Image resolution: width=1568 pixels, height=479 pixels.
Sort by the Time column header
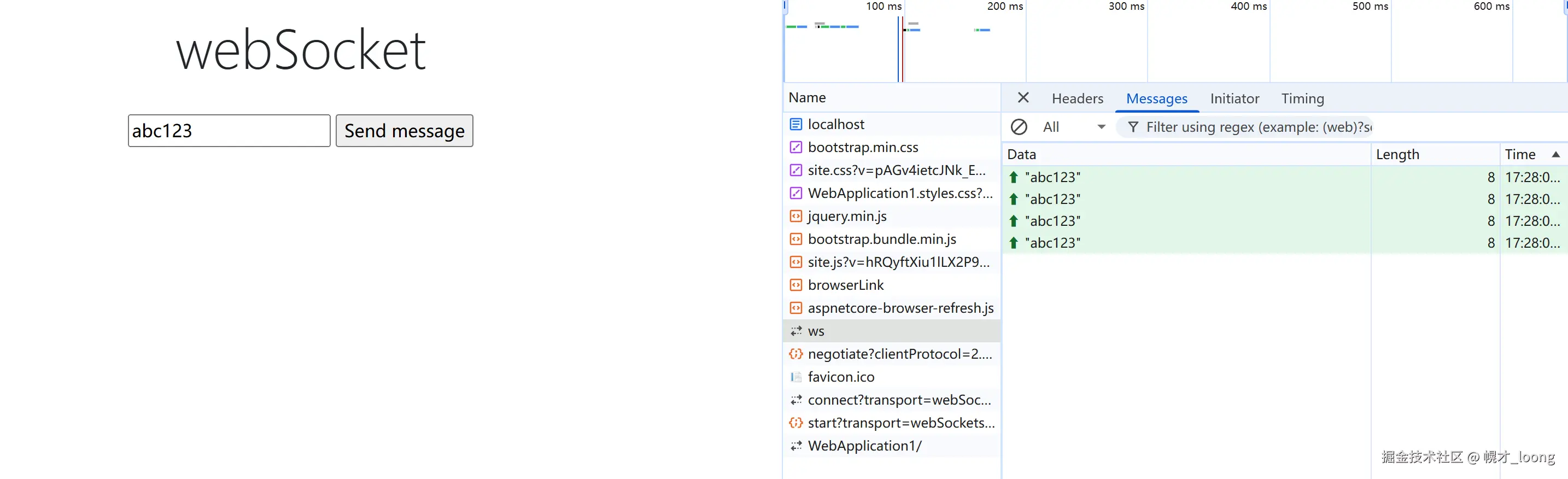(x=1534, y=155)
